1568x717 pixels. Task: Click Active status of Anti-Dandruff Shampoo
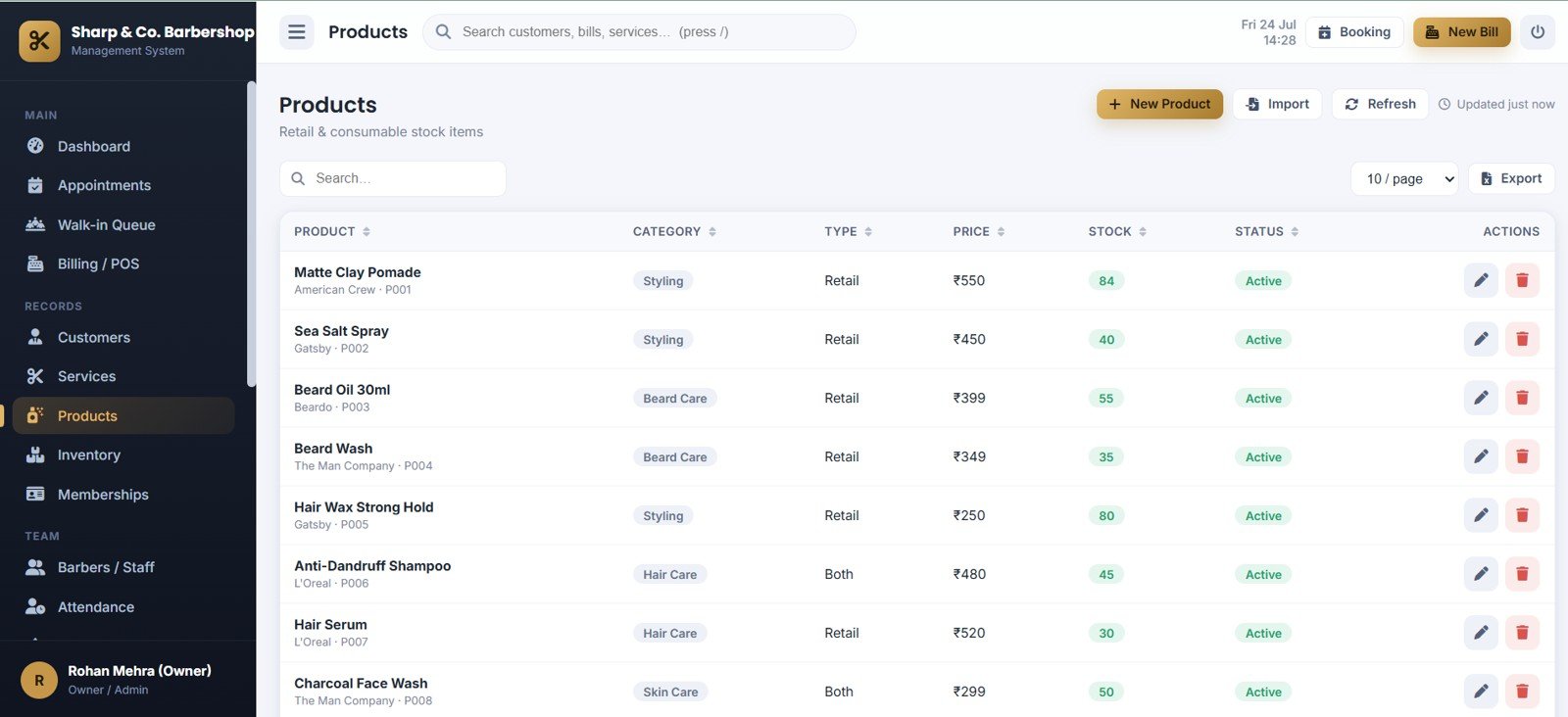1263,575
